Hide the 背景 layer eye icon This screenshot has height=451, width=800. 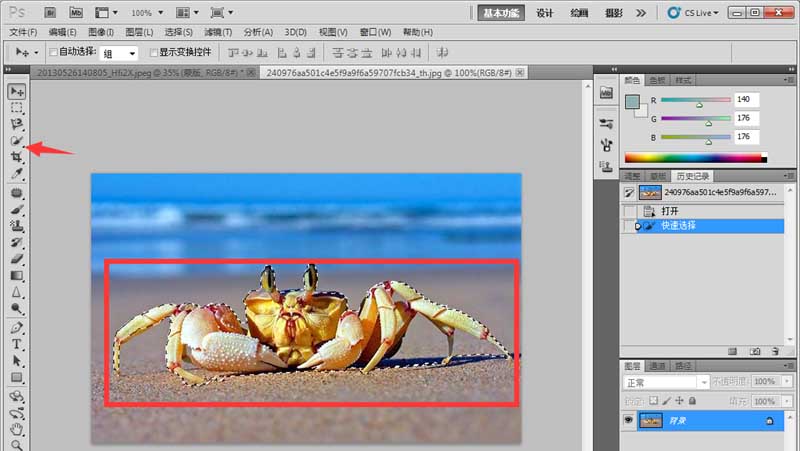pos(629,420)
